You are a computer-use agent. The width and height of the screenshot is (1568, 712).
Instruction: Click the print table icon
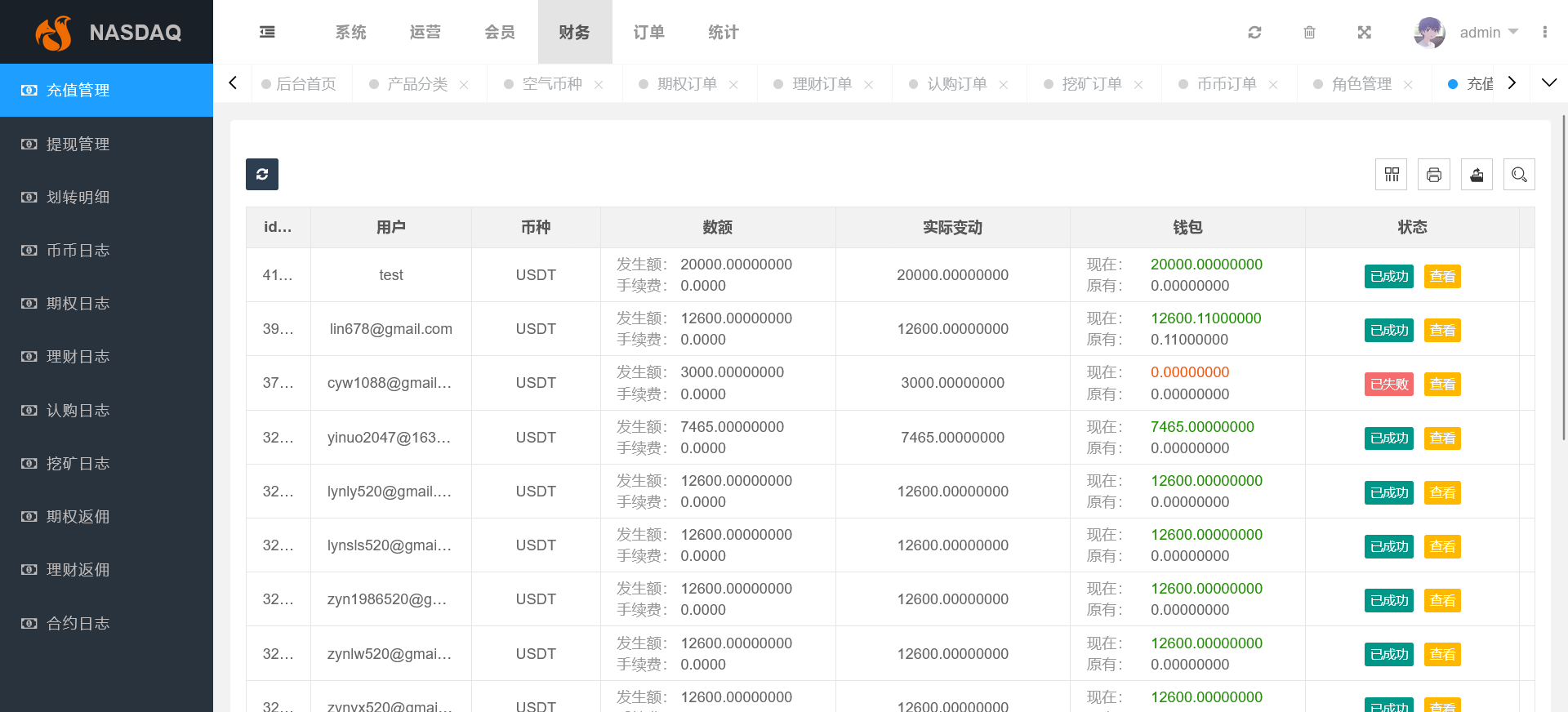point(1434,175)
